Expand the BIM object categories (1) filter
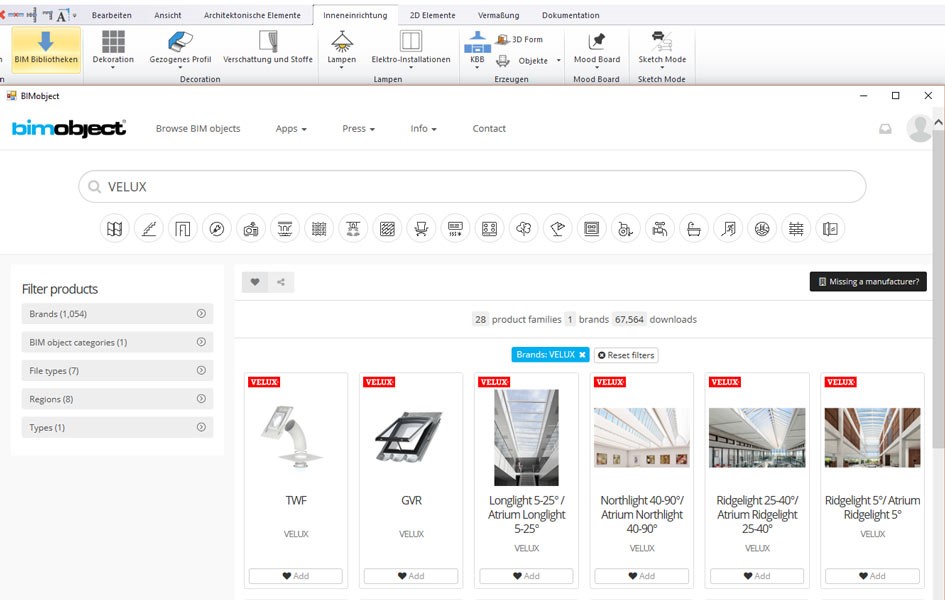This screenshot has height=600, width=945. point(117,342)
